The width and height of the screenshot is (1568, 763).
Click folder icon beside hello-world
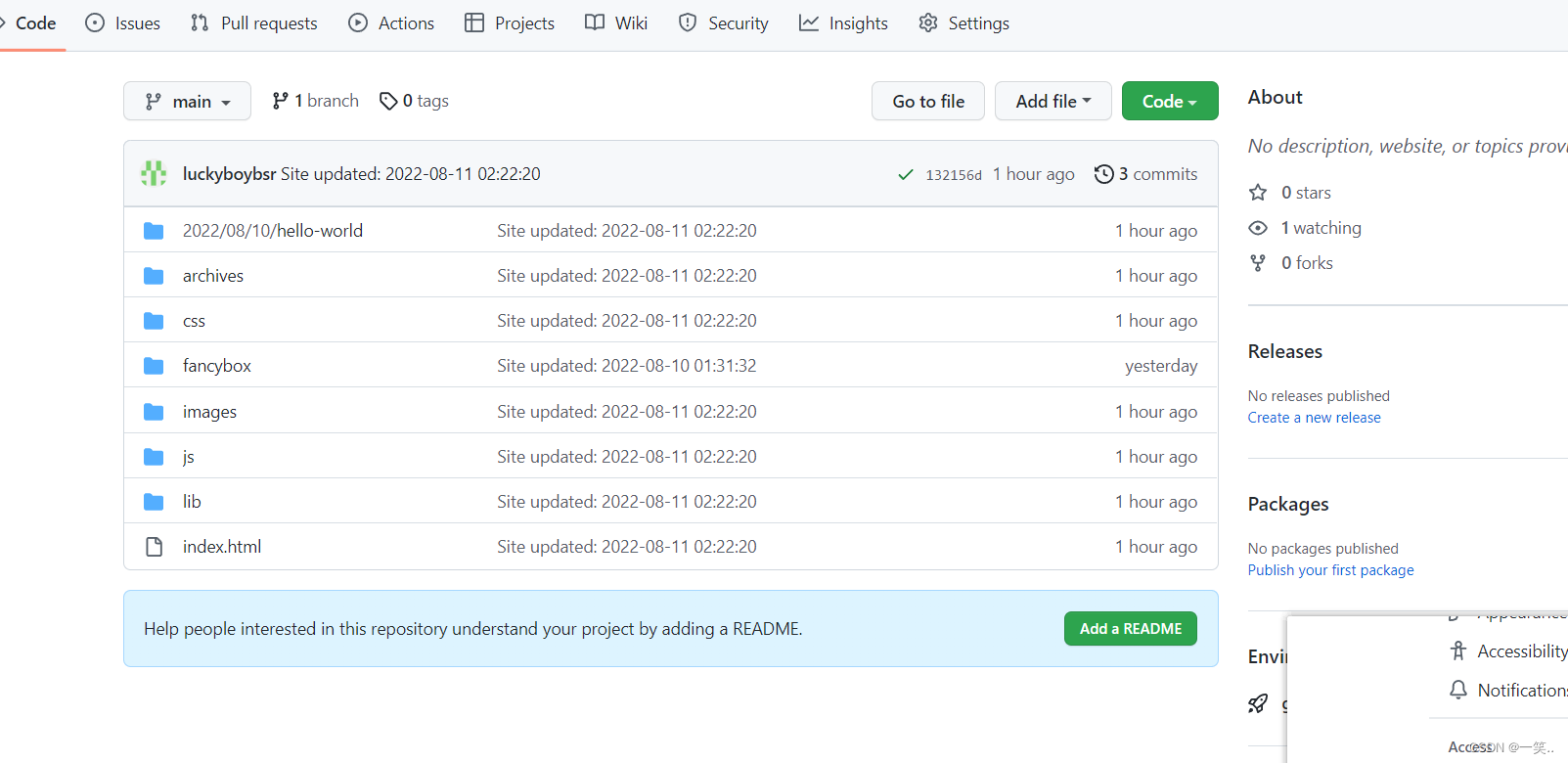click(x=154, y=231)
